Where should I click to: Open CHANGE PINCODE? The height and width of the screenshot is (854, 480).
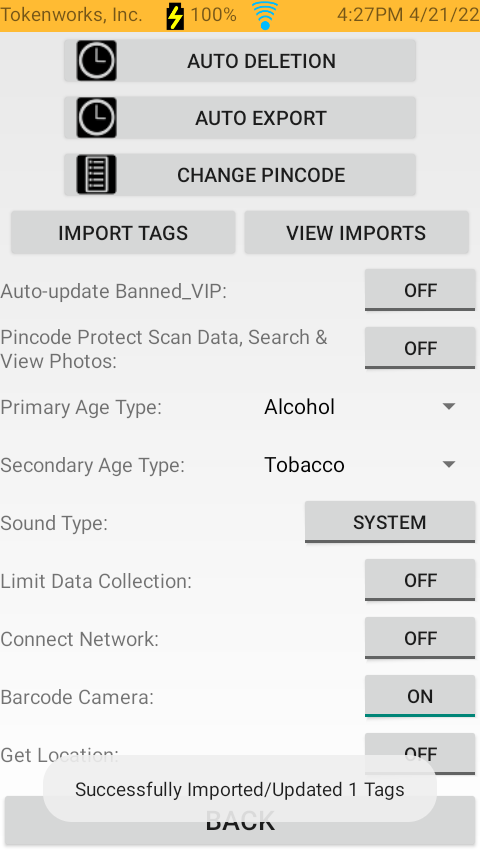(x=240, y=175)
